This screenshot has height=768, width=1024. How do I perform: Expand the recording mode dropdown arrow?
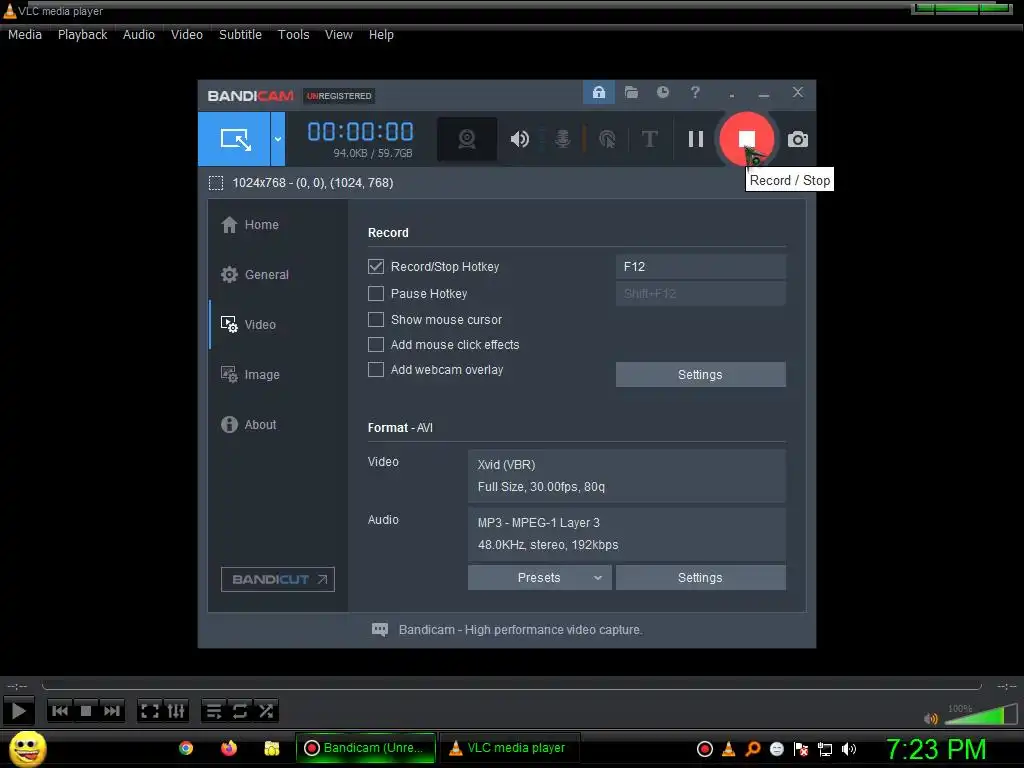pos(278,138)
